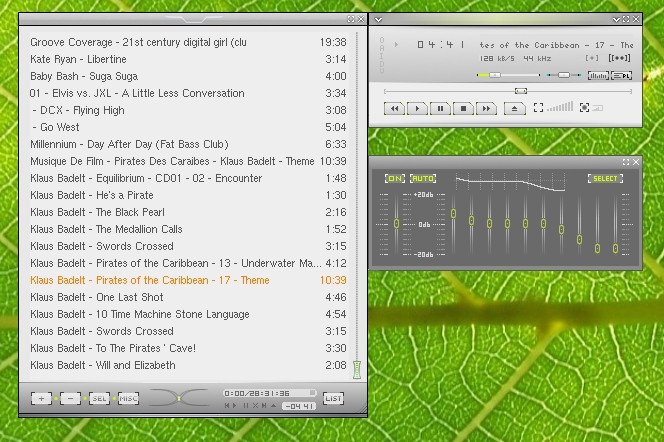Screen dimensions: 664x442
Task: Select Klaus Badelt - The Black Pearl
Action: pos(188,212)
